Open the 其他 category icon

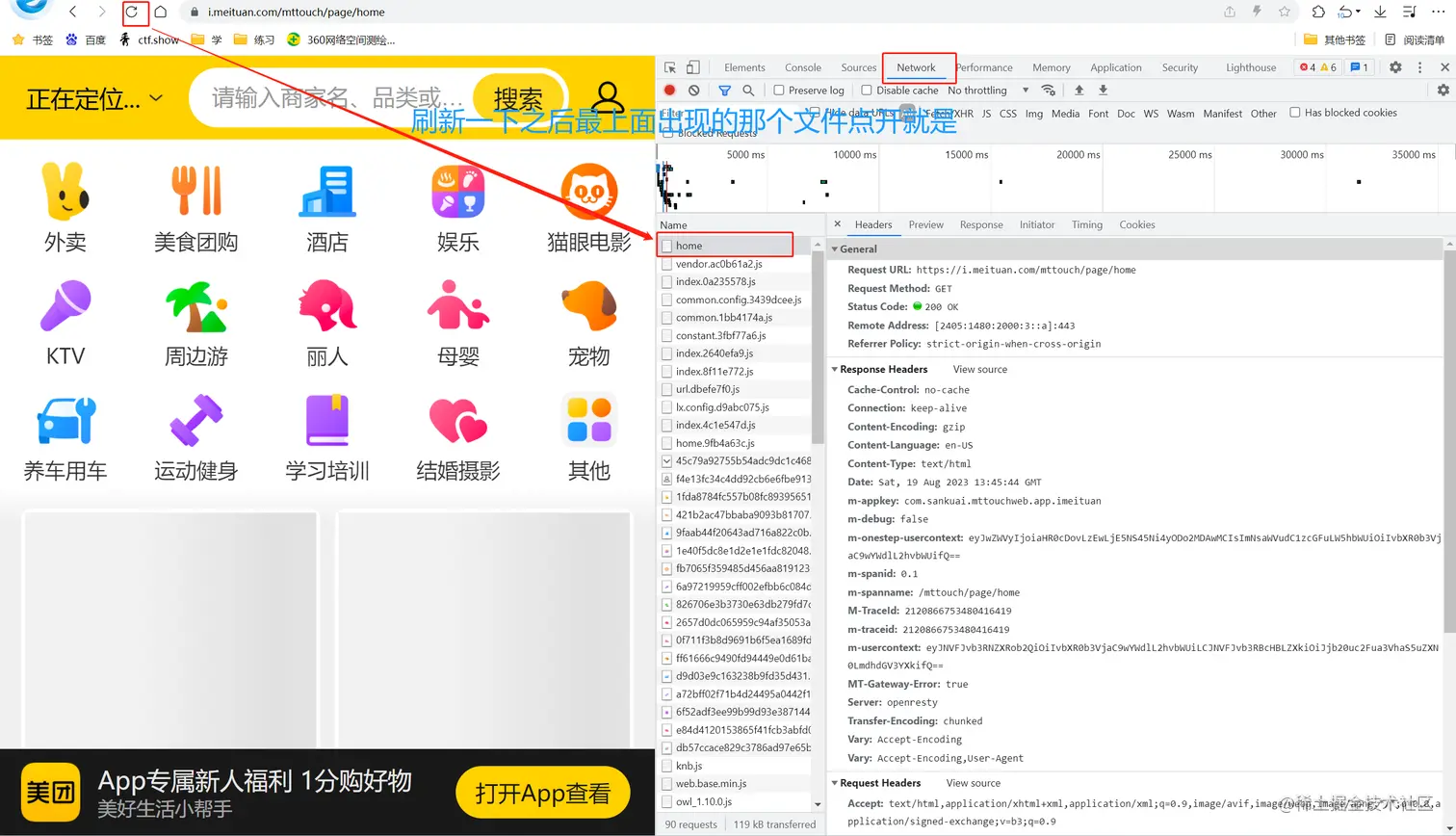589,420
